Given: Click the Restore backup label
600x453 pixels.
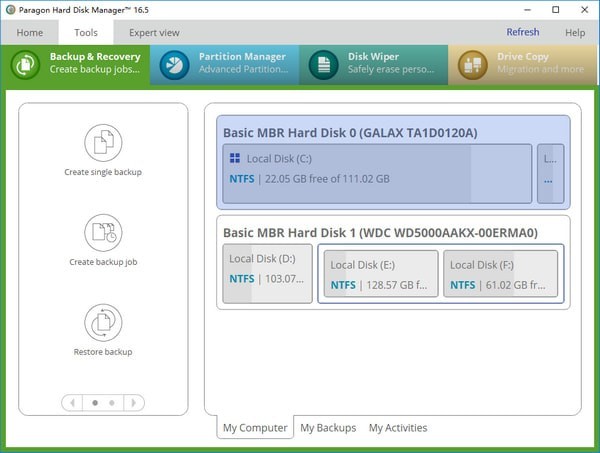Looking at the screenshot, I should (x=103, y=352).
